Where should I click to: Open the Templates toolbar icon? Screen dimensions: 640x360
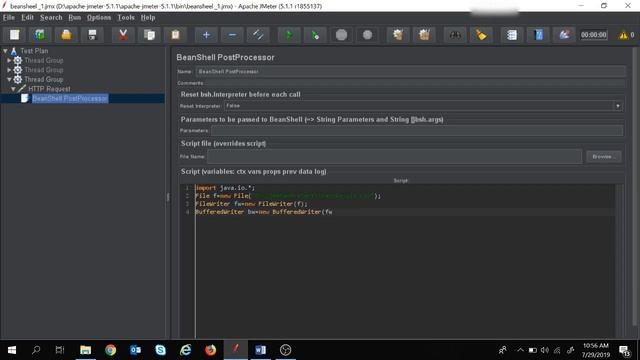pos(40,35)
